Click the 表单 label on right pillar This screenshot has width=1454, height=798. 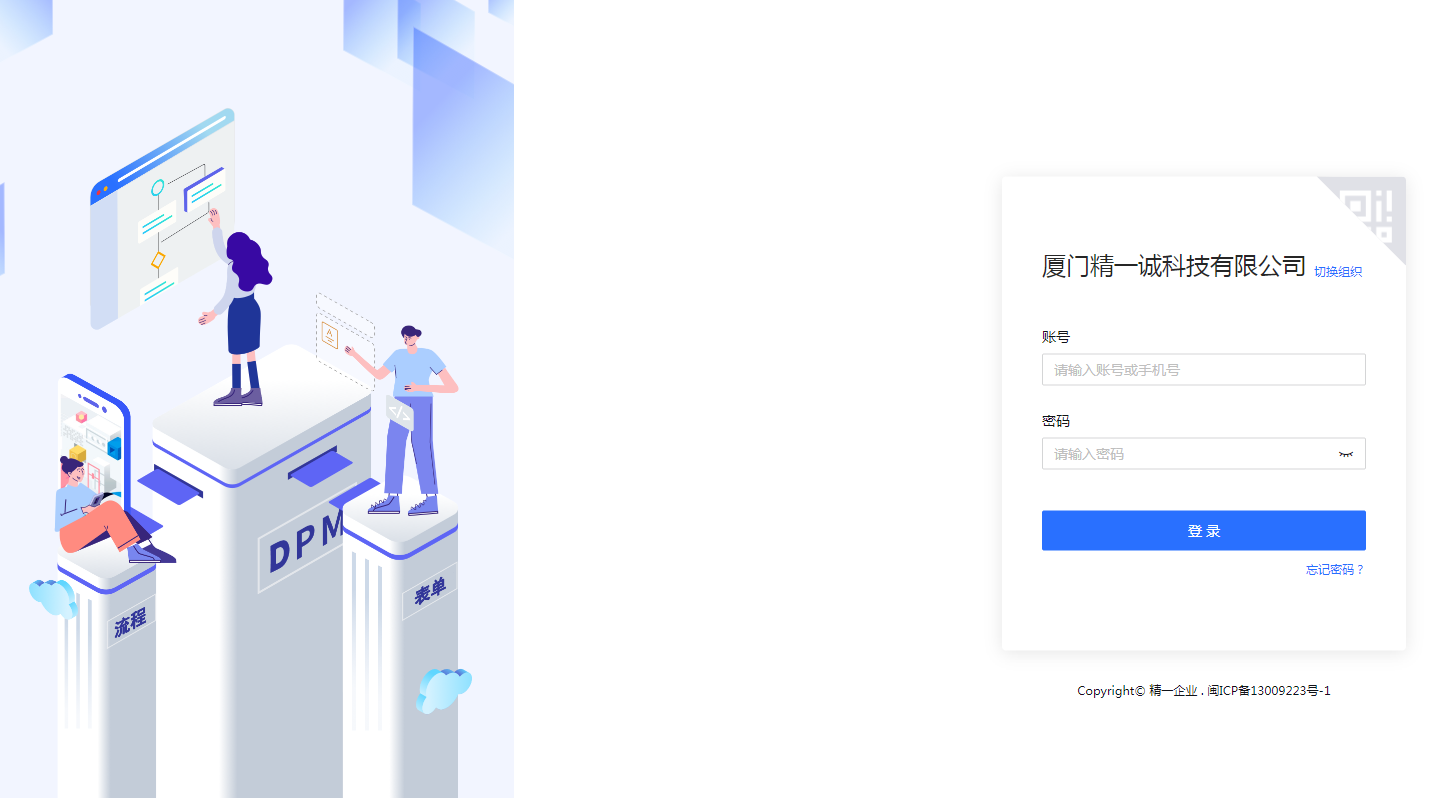pos(430,592)
